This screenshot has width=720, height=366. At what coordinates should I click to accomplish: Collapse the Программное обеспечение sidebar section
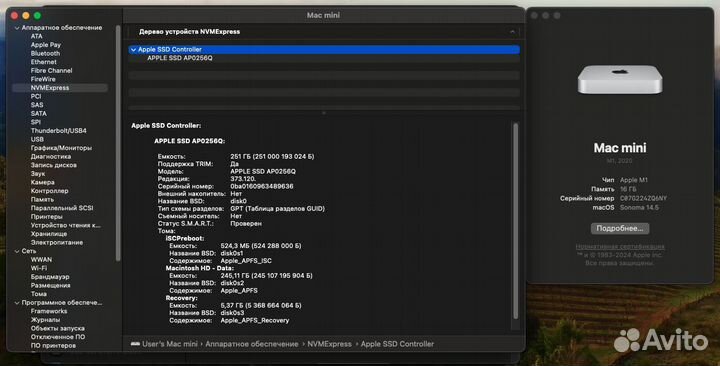(17, 303)
